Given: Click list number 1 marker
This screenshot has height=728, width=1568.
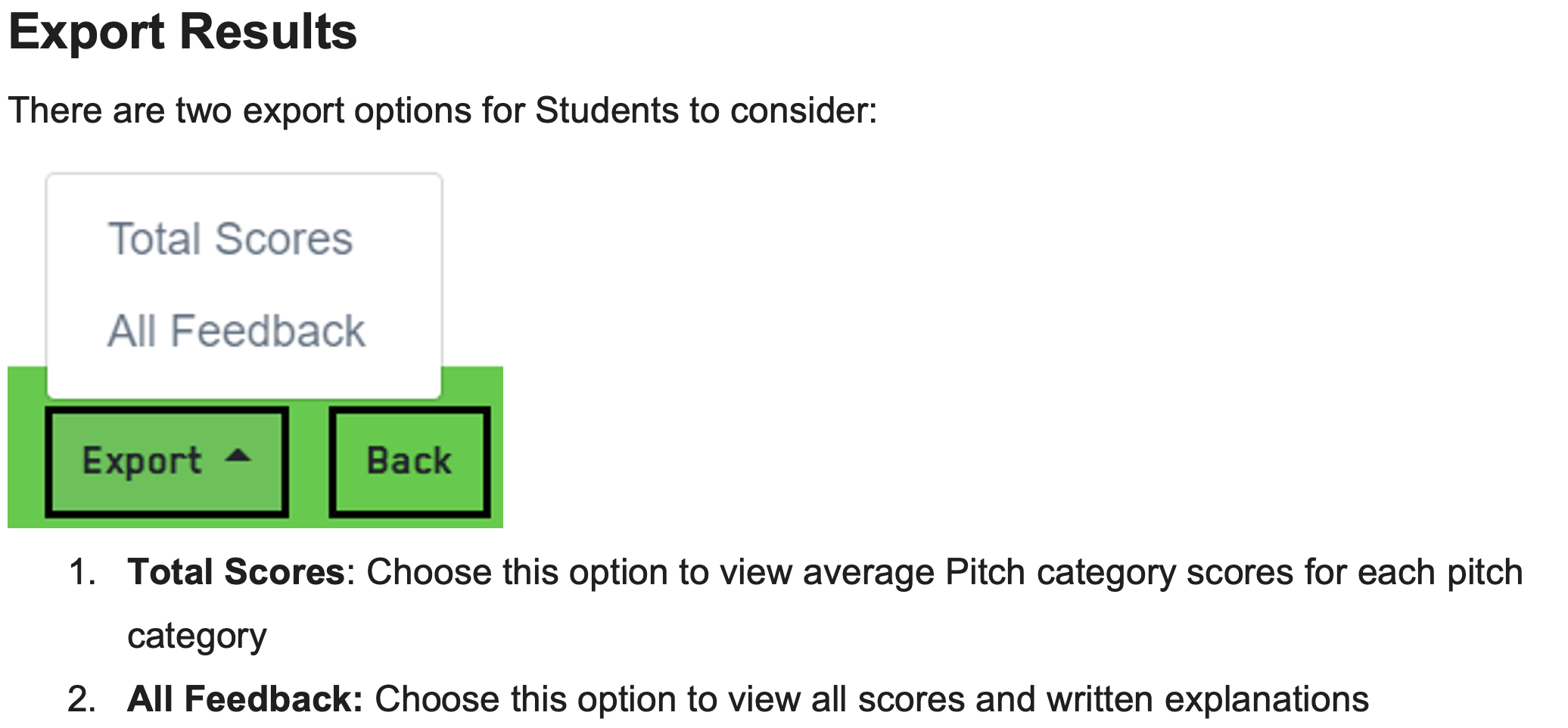Looking at the screenshot, I should click(81, 572).
